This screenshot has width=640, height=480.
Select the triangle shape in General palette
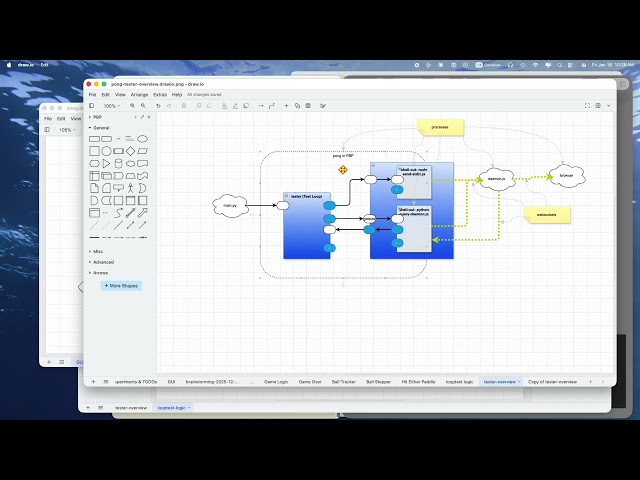click(107, 164)
